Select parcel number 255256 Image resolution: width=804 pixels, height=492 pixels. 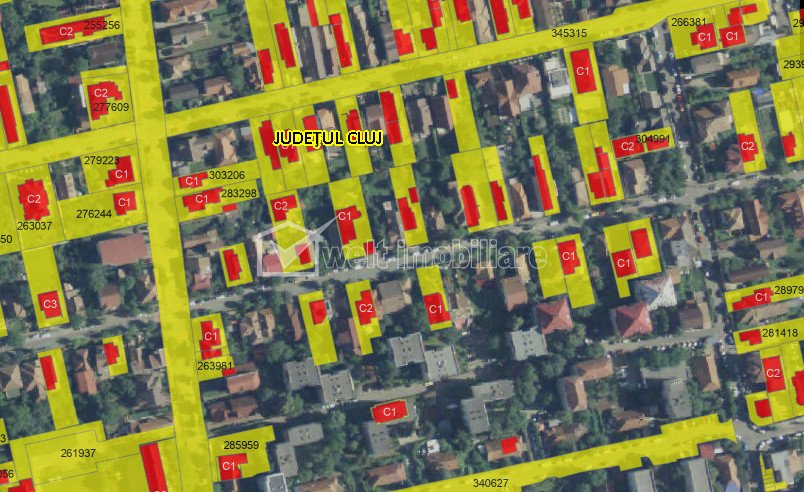101,25
